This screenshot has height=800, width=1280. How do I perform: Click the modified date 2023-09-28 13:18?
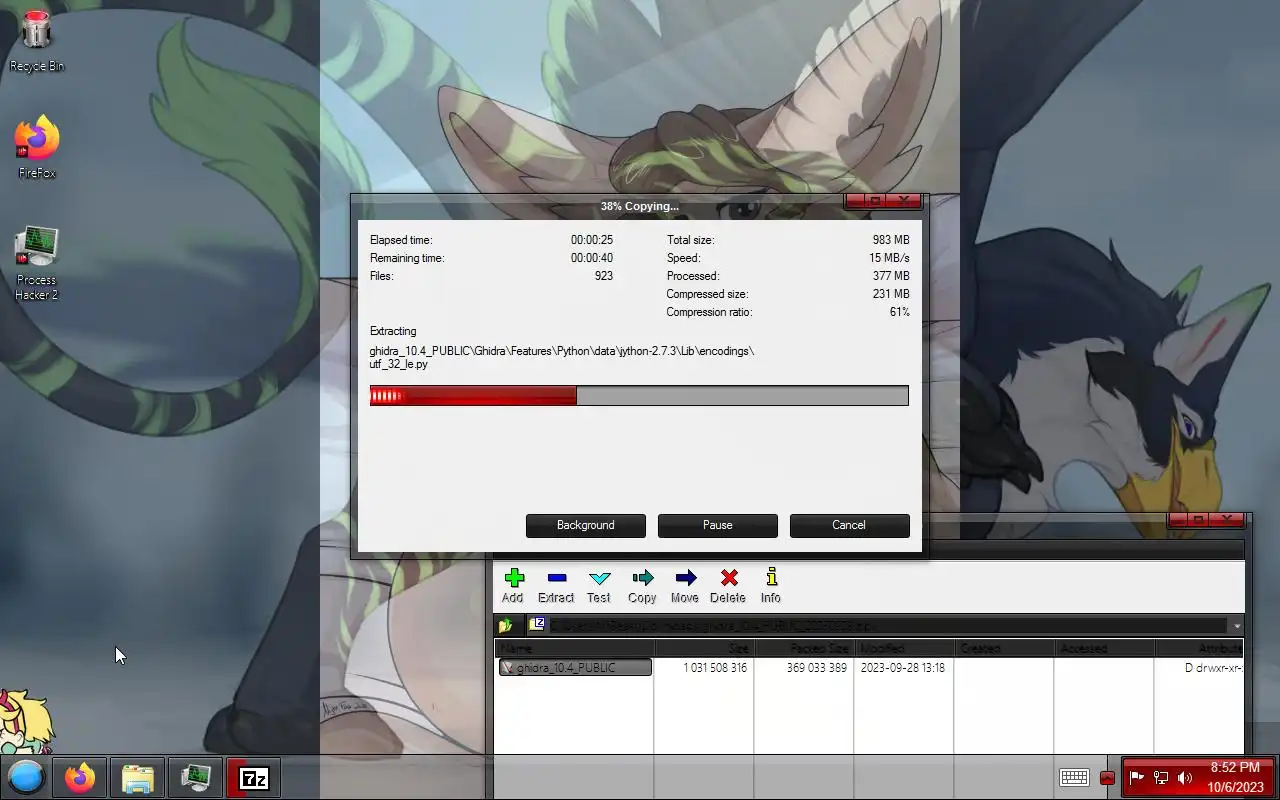[902, 668]
